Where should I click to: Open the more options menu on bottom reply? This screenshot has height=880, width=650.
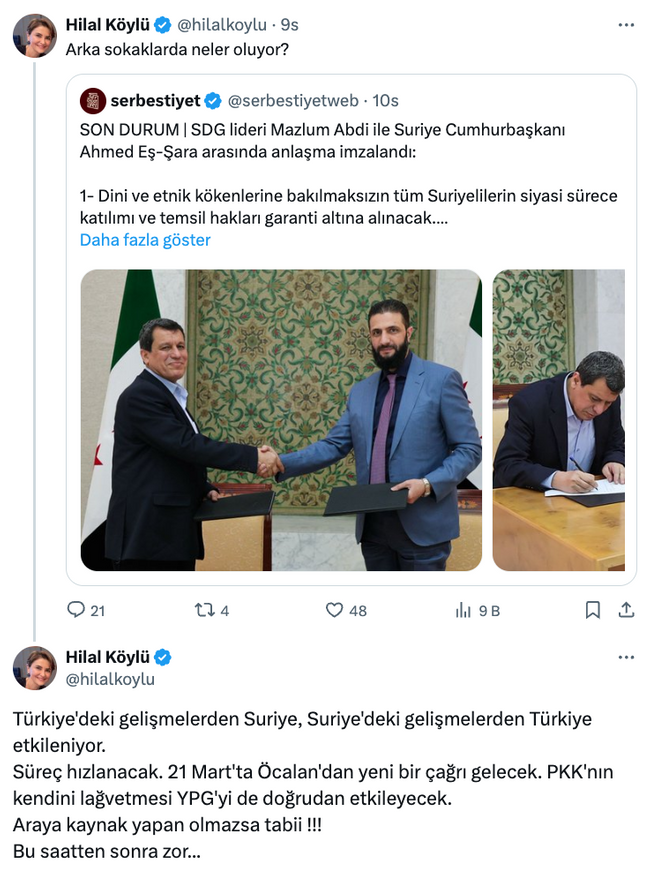pyautogui.click(x=628, y=658)
